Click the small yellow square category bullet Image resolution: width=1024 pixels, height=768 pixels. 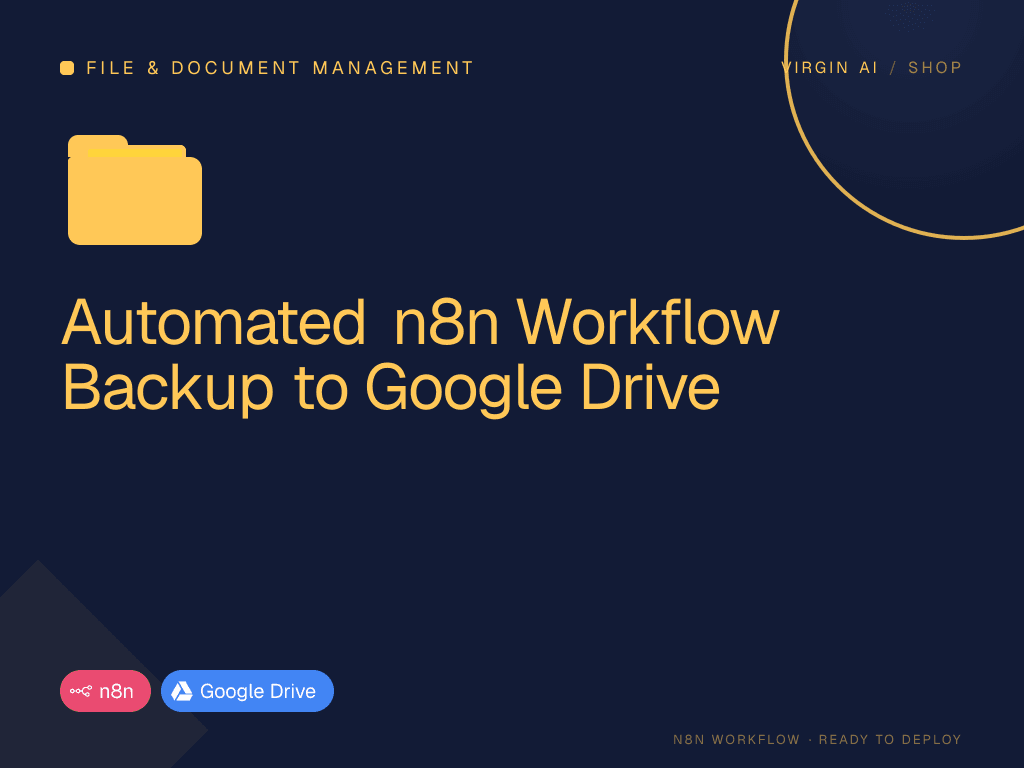[67, 68]
